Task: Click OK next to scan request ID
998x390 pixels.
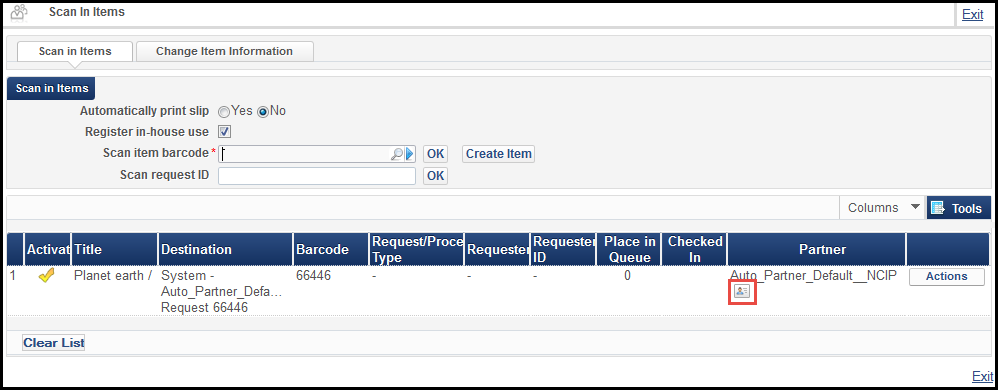Action: coord(435,176)
